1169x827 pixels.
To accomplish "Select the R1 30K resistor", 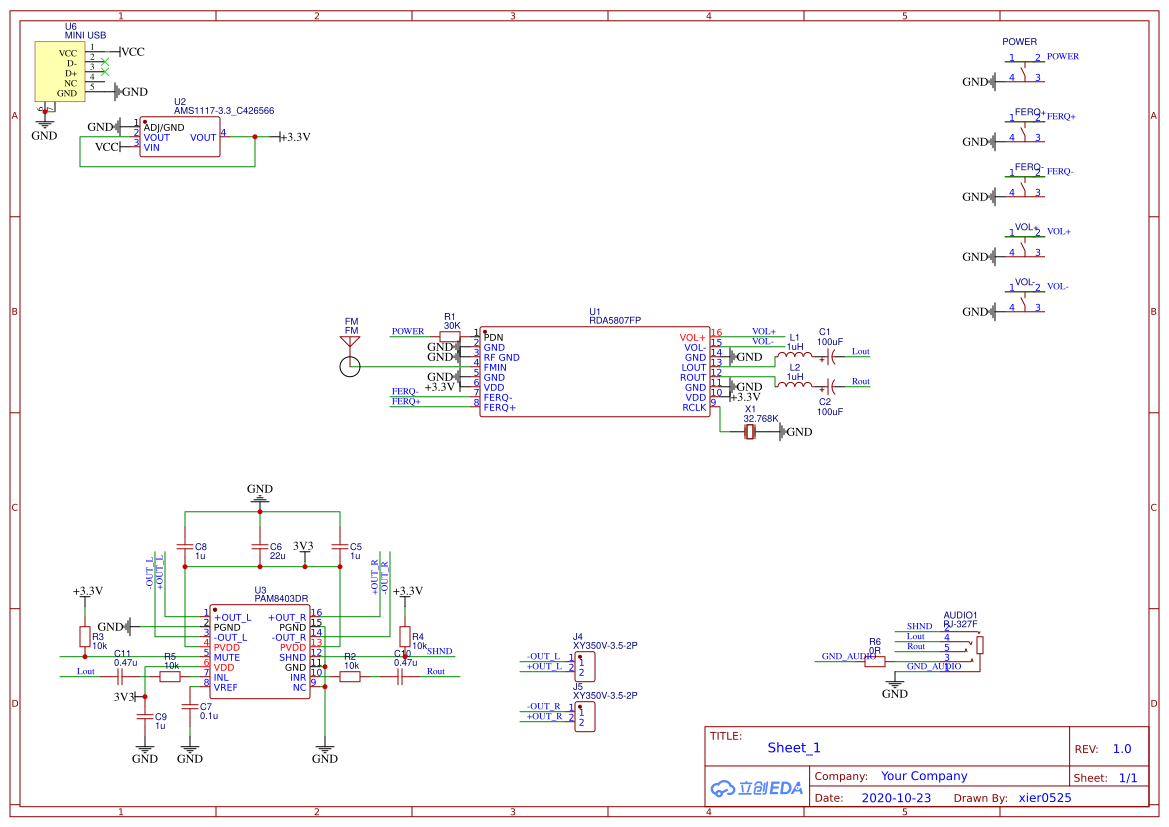I will pyautogui.click(x=451, y=337).
